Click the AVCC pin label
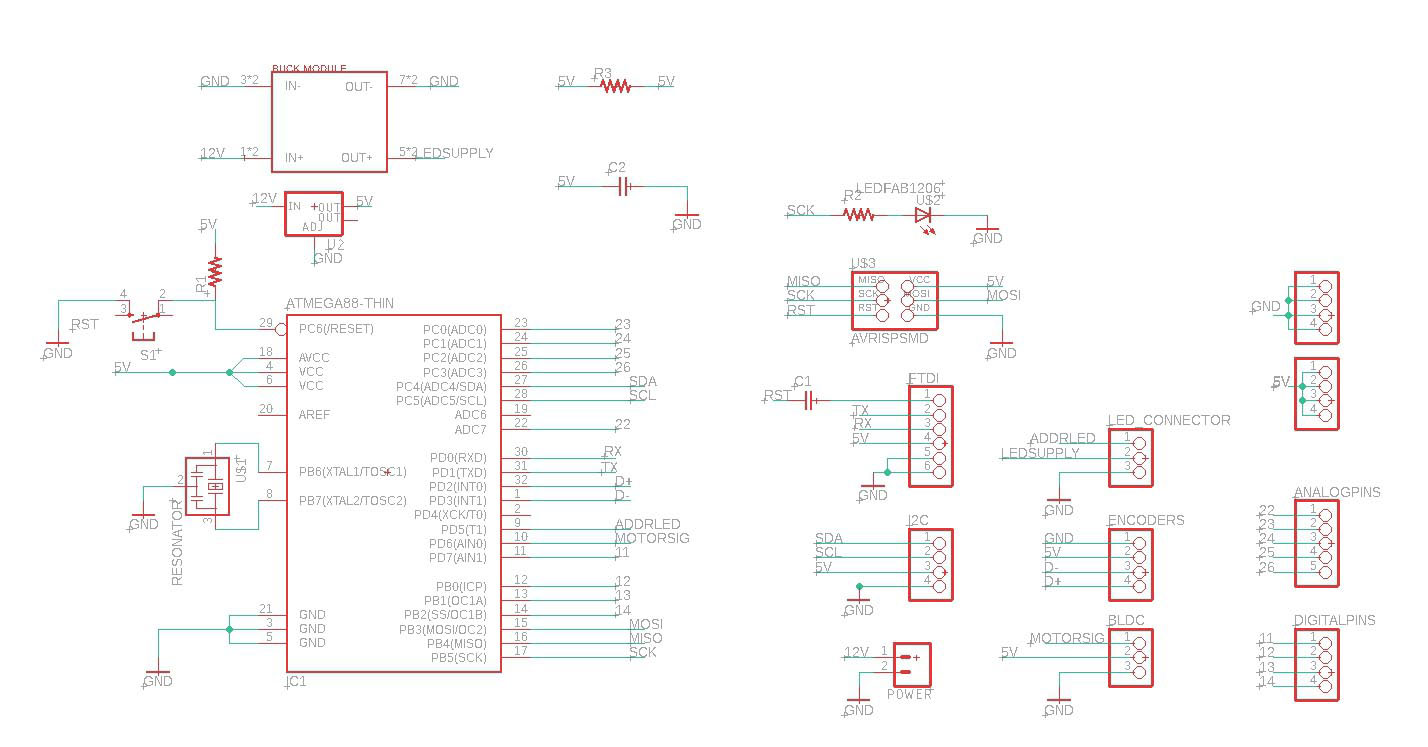The width and height of the screenshot is (1428, 747). 314,357
